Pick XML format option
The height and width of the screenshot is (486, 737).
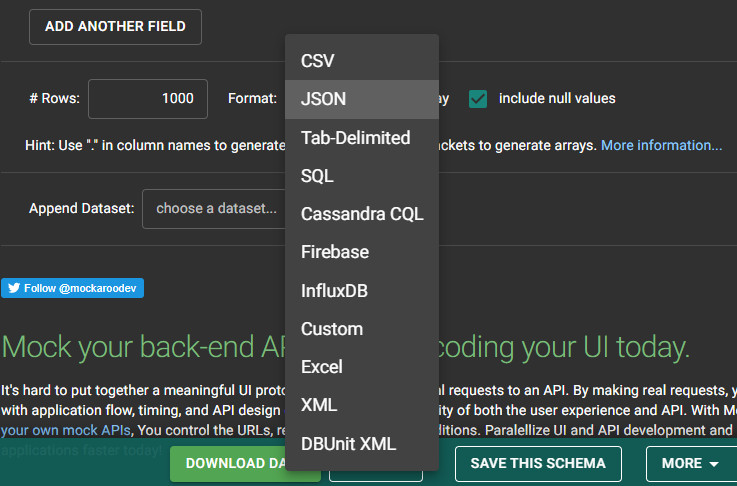(362, 405)
